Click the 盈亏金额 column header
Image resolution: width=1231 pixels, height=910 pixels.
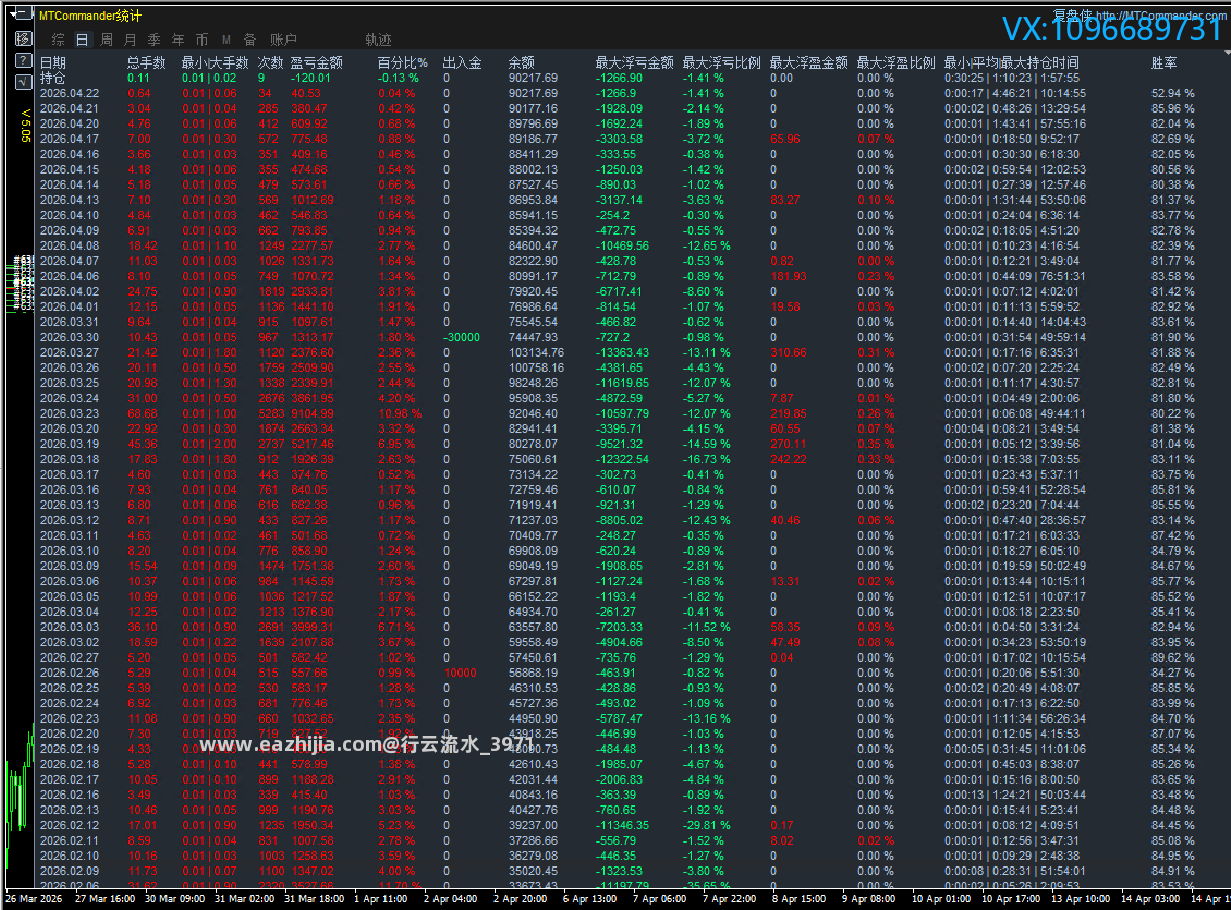click(x=317, y=63)
